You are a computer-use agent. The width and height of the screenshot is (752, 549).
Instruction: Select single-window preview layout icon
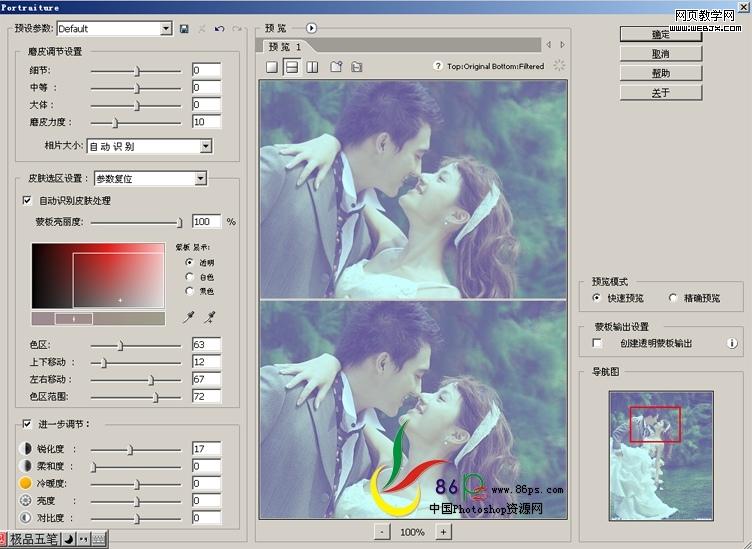pyautogui.click(x=272, y=67)
